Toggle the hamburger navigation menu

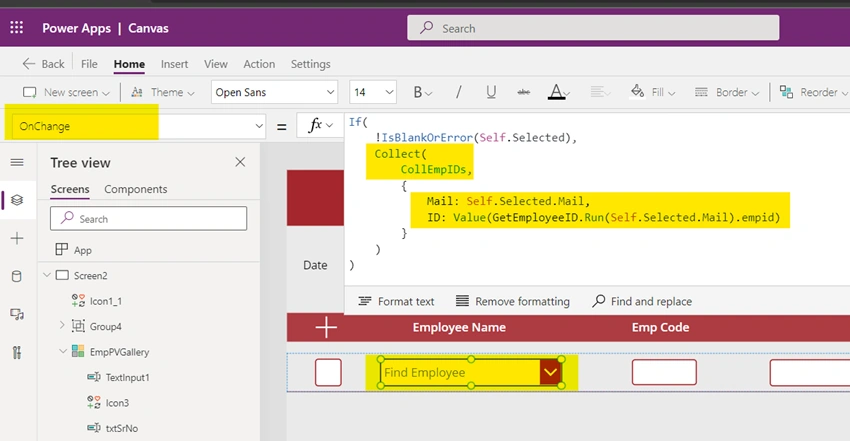17,163
